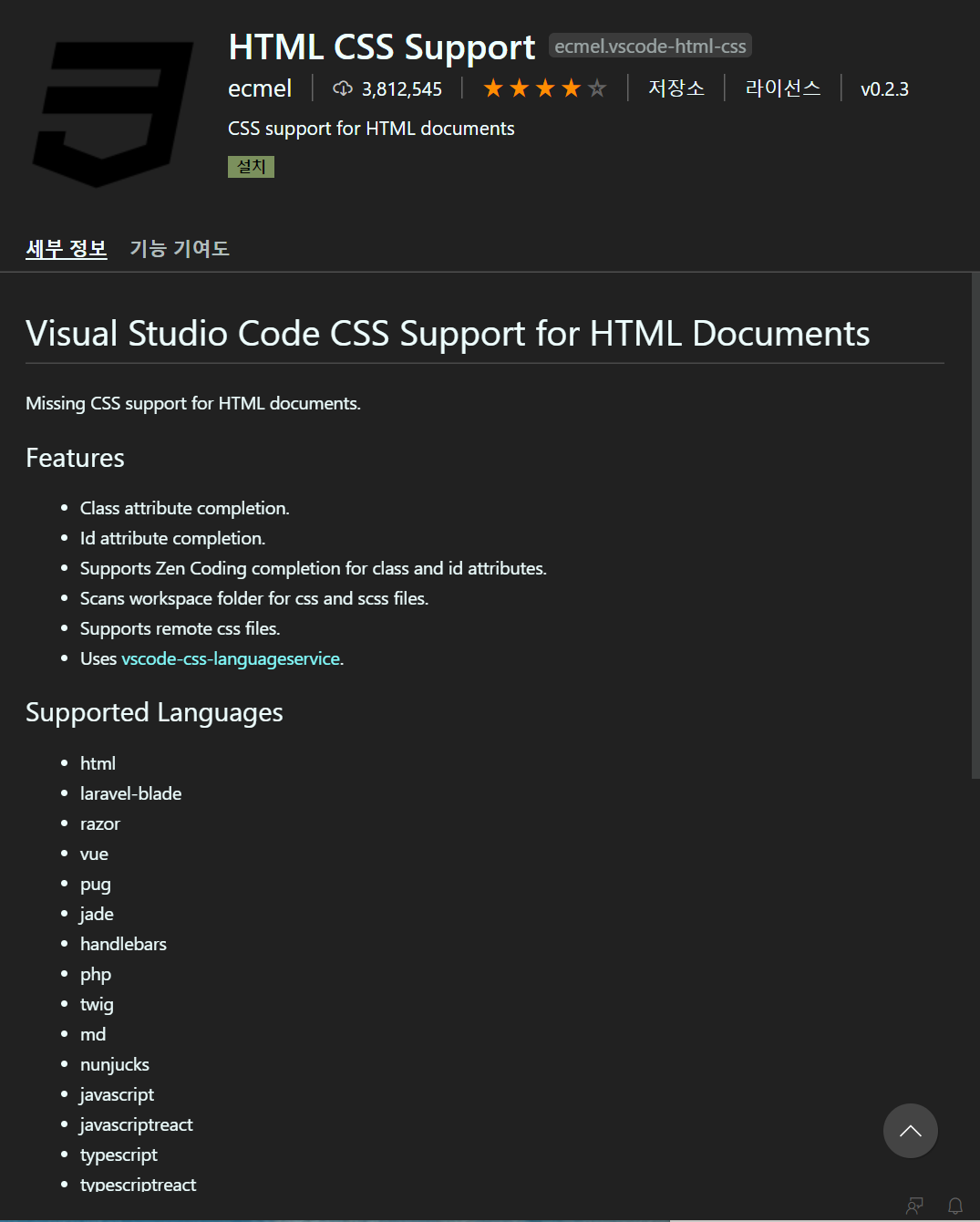Image resolution: width=980 pixels, height=1222 pixels.
Task: Click the Supports Zen Coding completion item
Action: point(314,568)
